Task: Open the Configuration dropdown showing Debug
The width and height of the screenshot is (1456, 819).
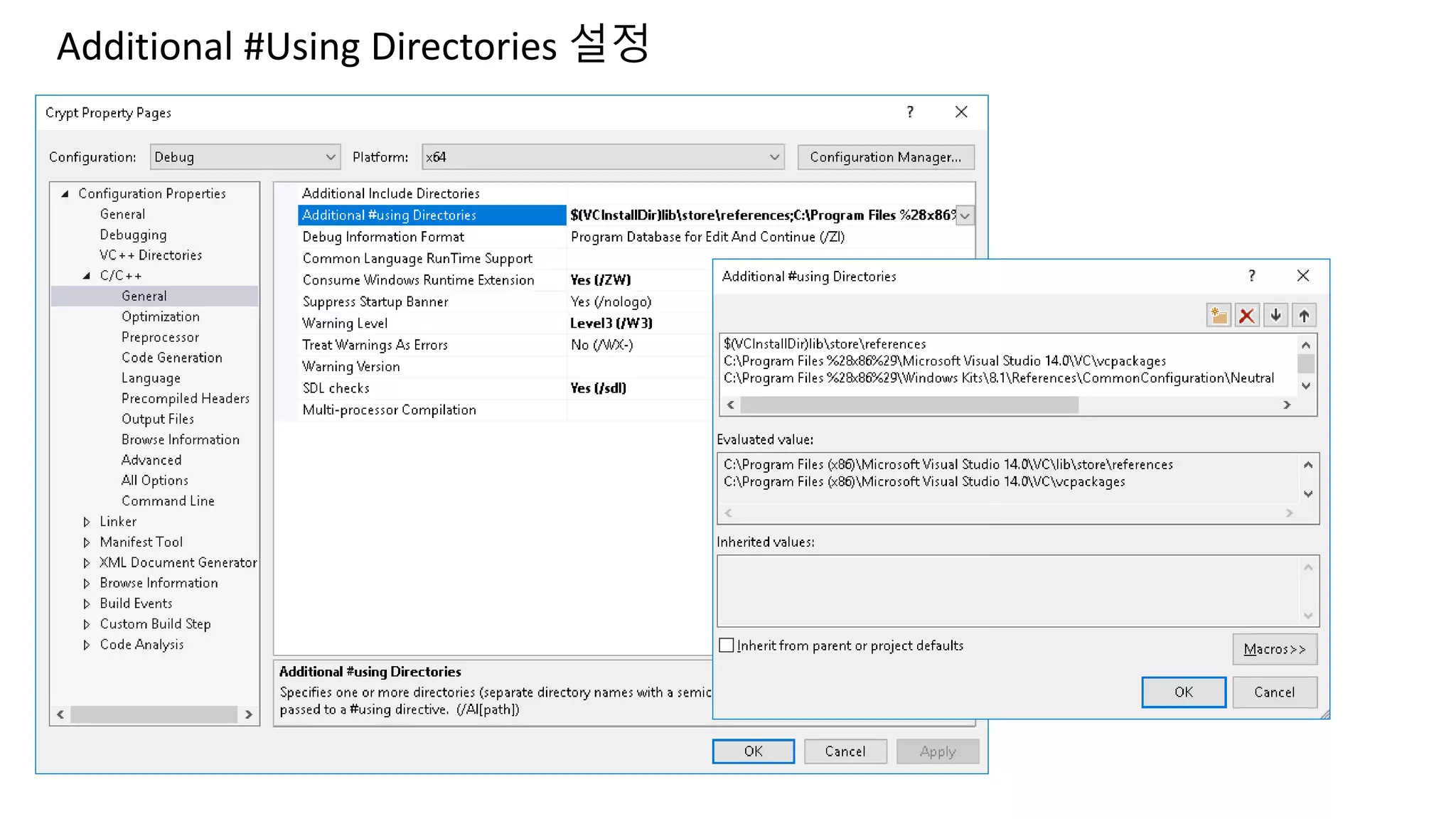Action: [x=245, y=157]
